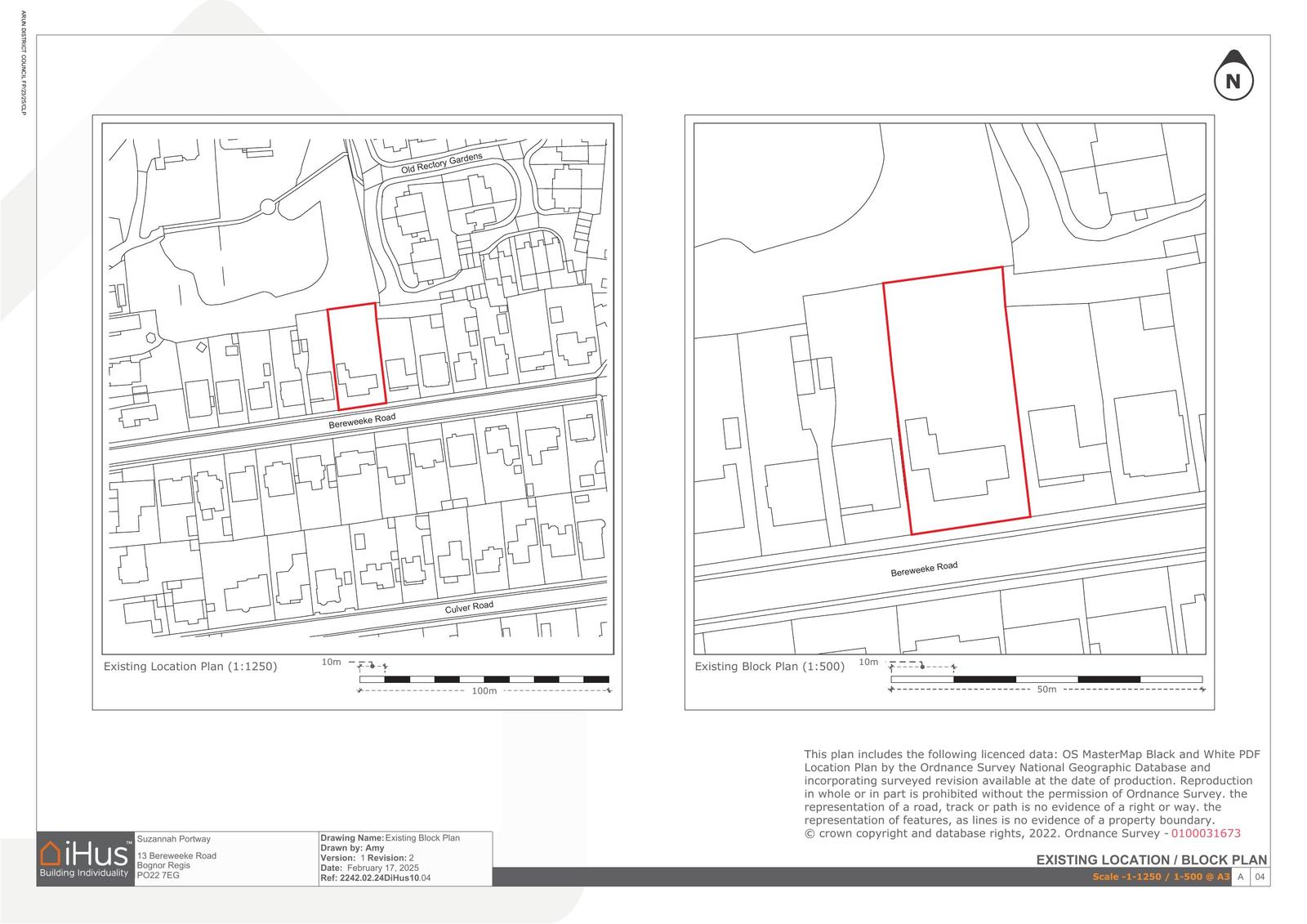Click the Culver Road label
1307x924 pixels.
coord(469,608)
